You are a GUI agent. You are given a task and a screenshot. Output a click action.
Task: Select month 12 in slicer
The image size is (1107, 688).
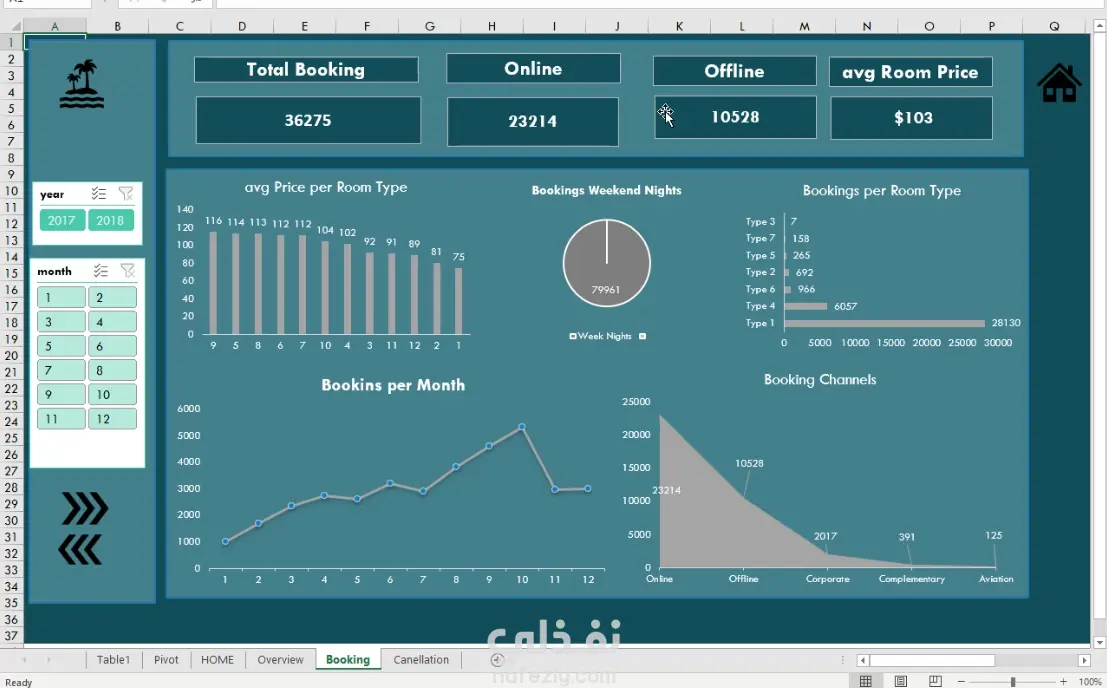pos(112,418)
